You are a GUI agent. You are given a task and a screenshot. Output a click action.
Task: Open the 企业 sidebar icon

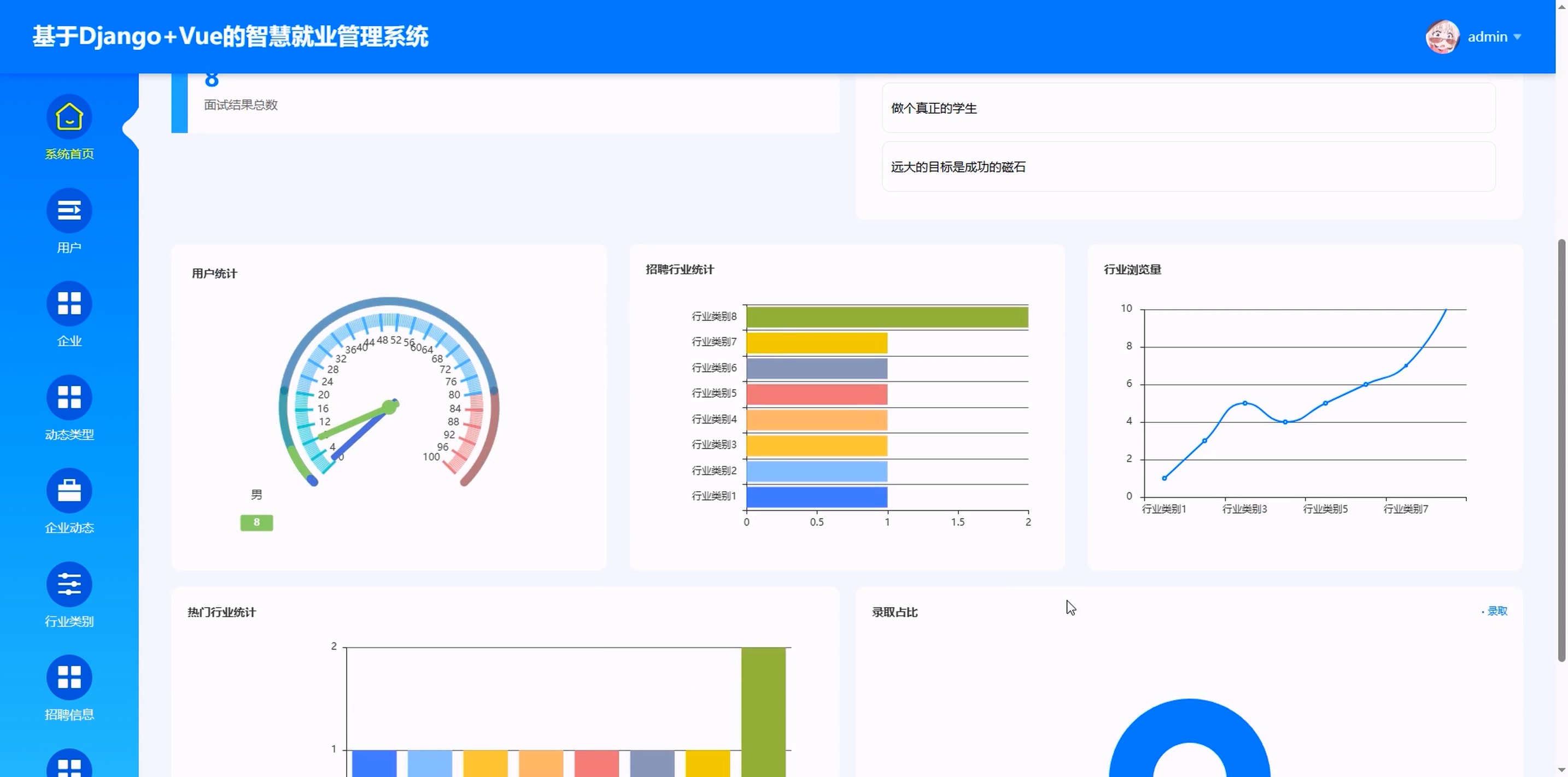(69, 303)
